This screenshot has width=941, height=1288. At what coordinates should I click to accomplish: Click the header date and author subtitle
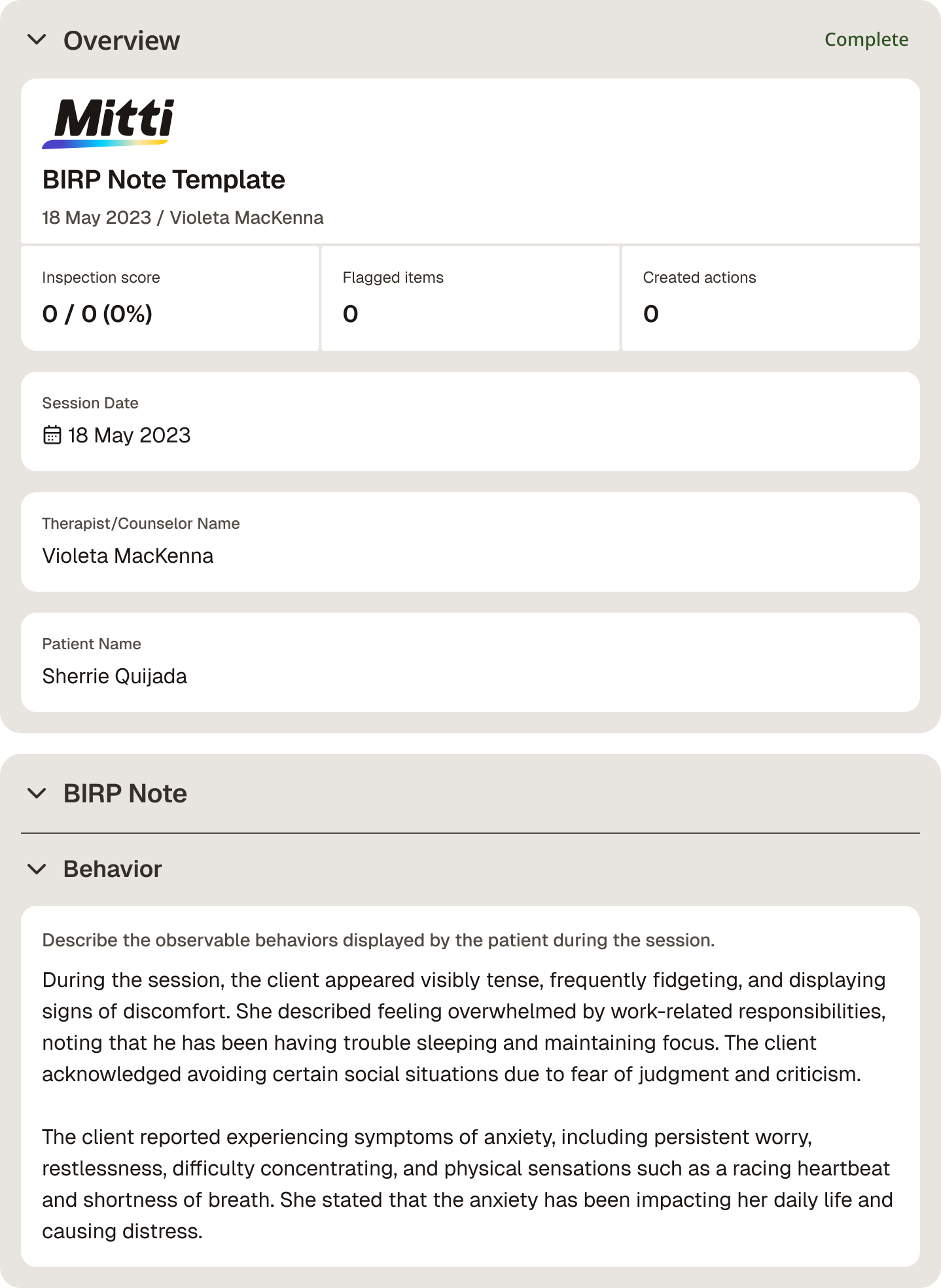(183, 218)
